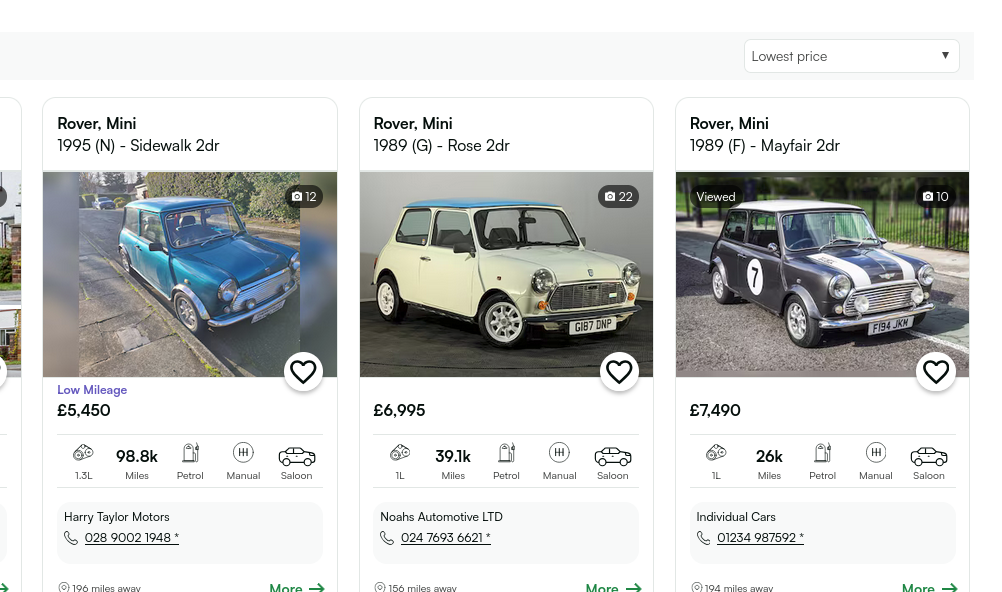This screenshot has width=1002, height=592.
Task: Click the Petrol fuel pump icon on Mayfair listing
Action: [x=822, y=453]
